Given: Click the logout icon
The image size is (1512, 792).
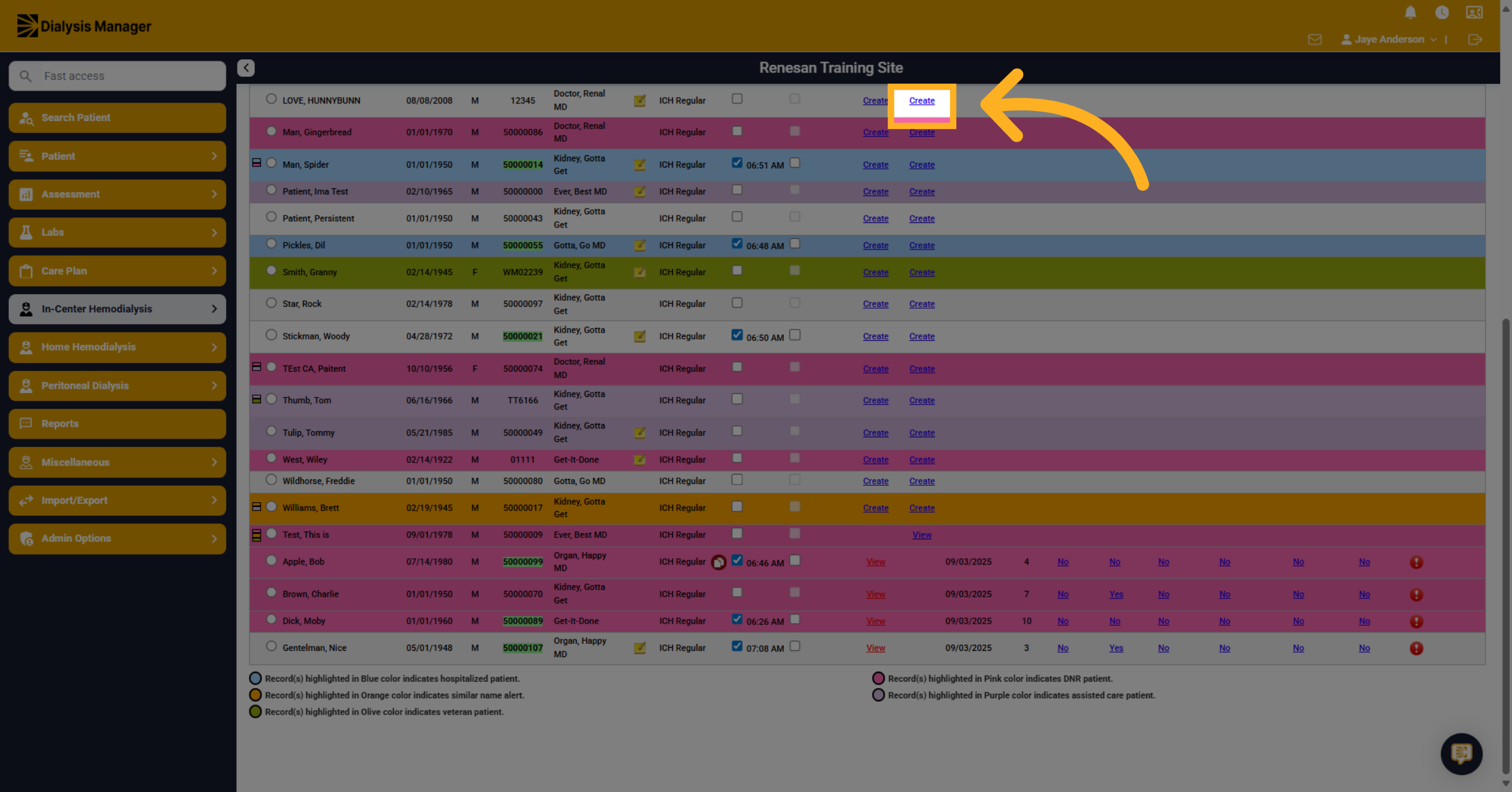Looking at the screenshot, I should coord(1475,40).
